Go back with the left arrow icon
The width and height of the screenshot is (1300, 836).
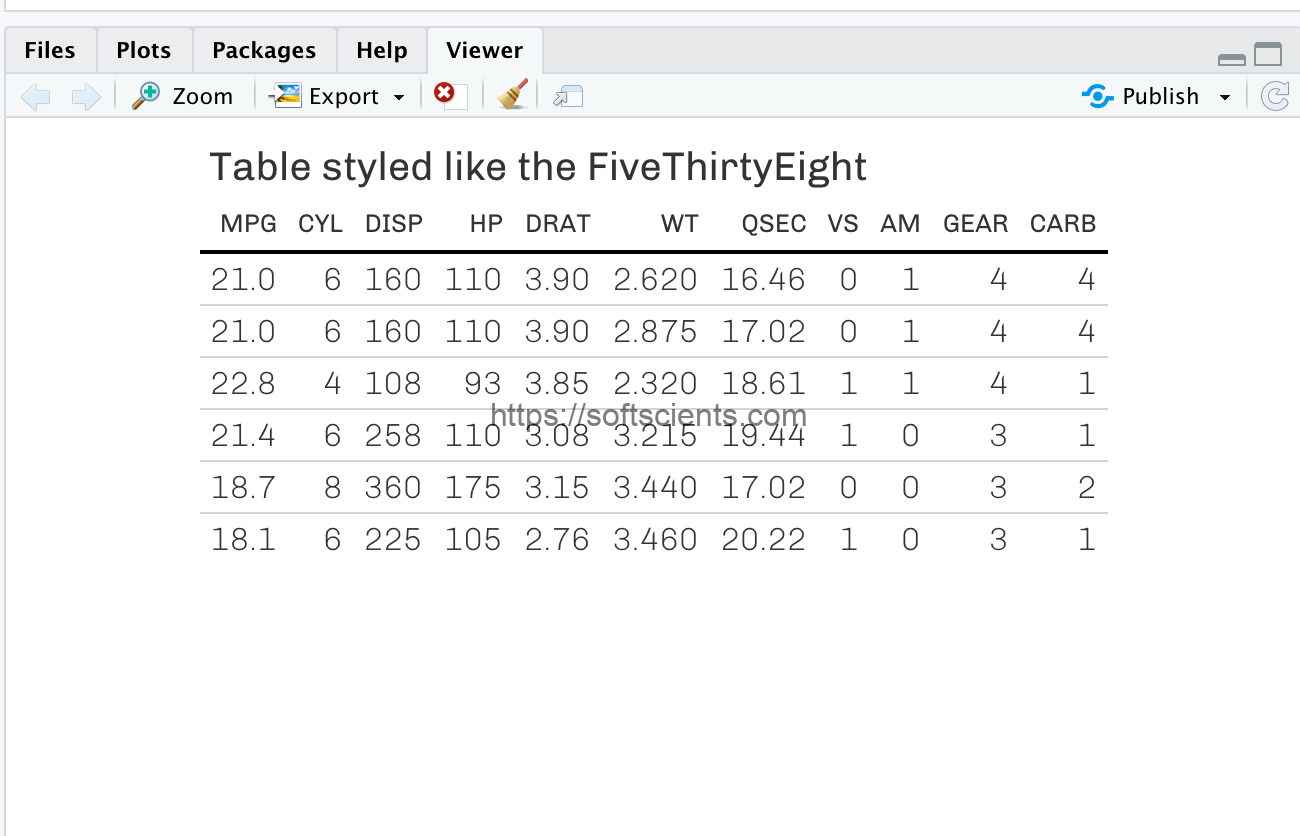click(x=36, y=97)
